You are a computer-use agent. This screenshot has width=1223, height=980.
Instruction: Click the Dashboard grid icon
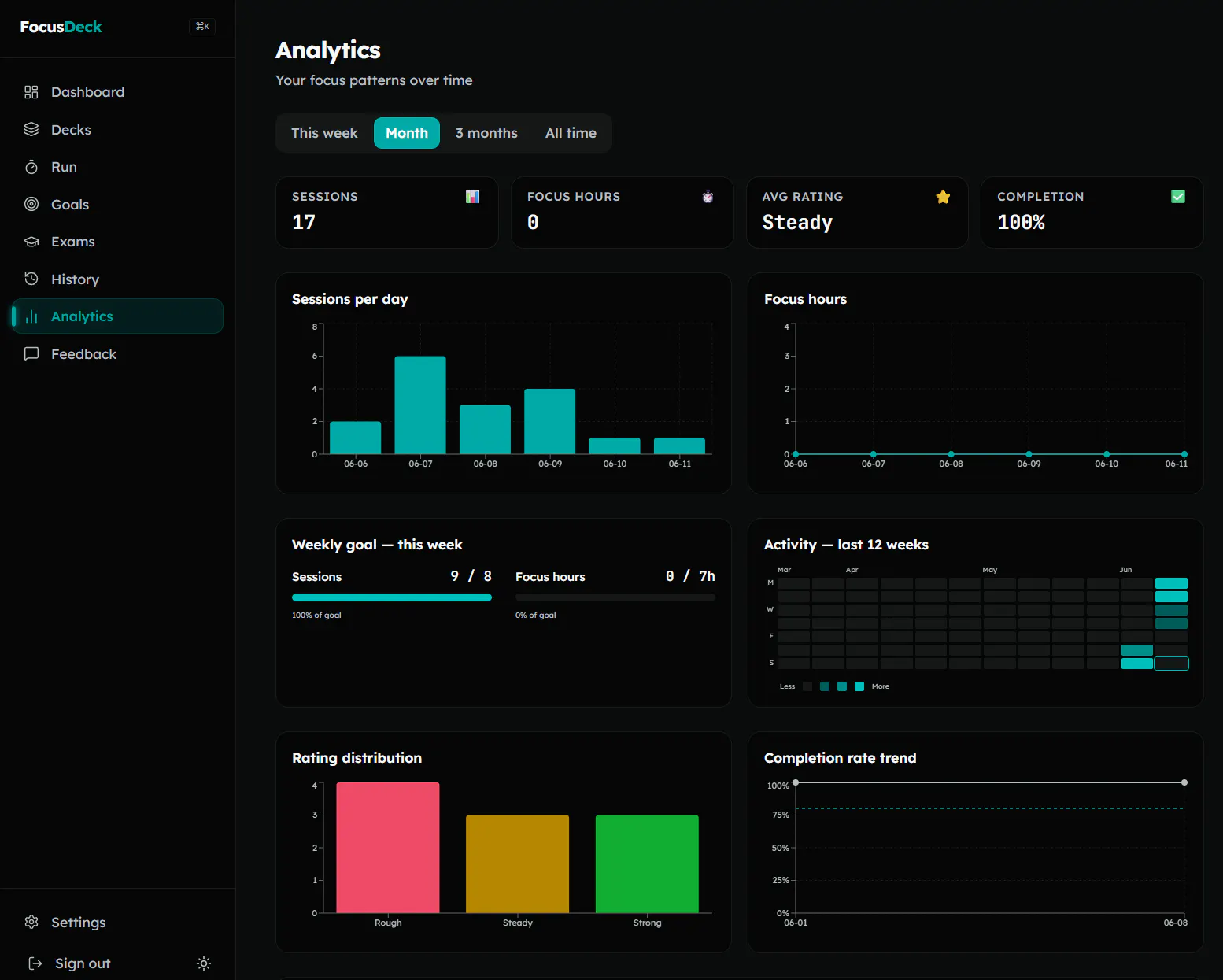pos(31,92)
